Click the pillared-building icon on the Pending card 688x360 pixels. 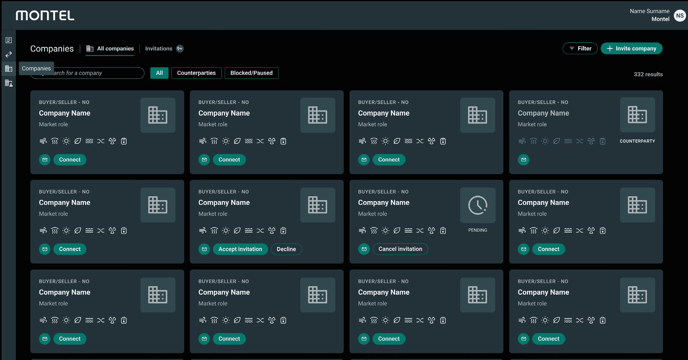(x=374, y=230)
